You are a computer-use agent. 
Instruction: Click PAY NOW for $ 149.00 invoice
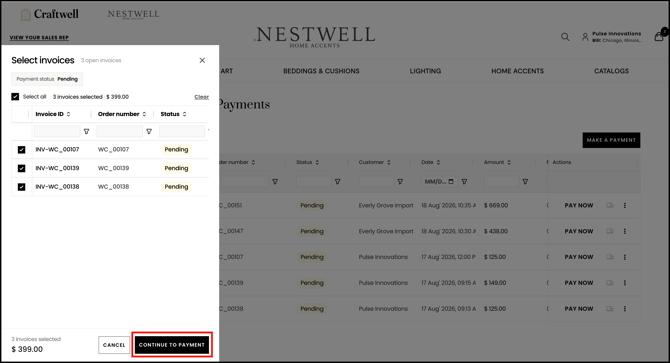click(579, 283)
